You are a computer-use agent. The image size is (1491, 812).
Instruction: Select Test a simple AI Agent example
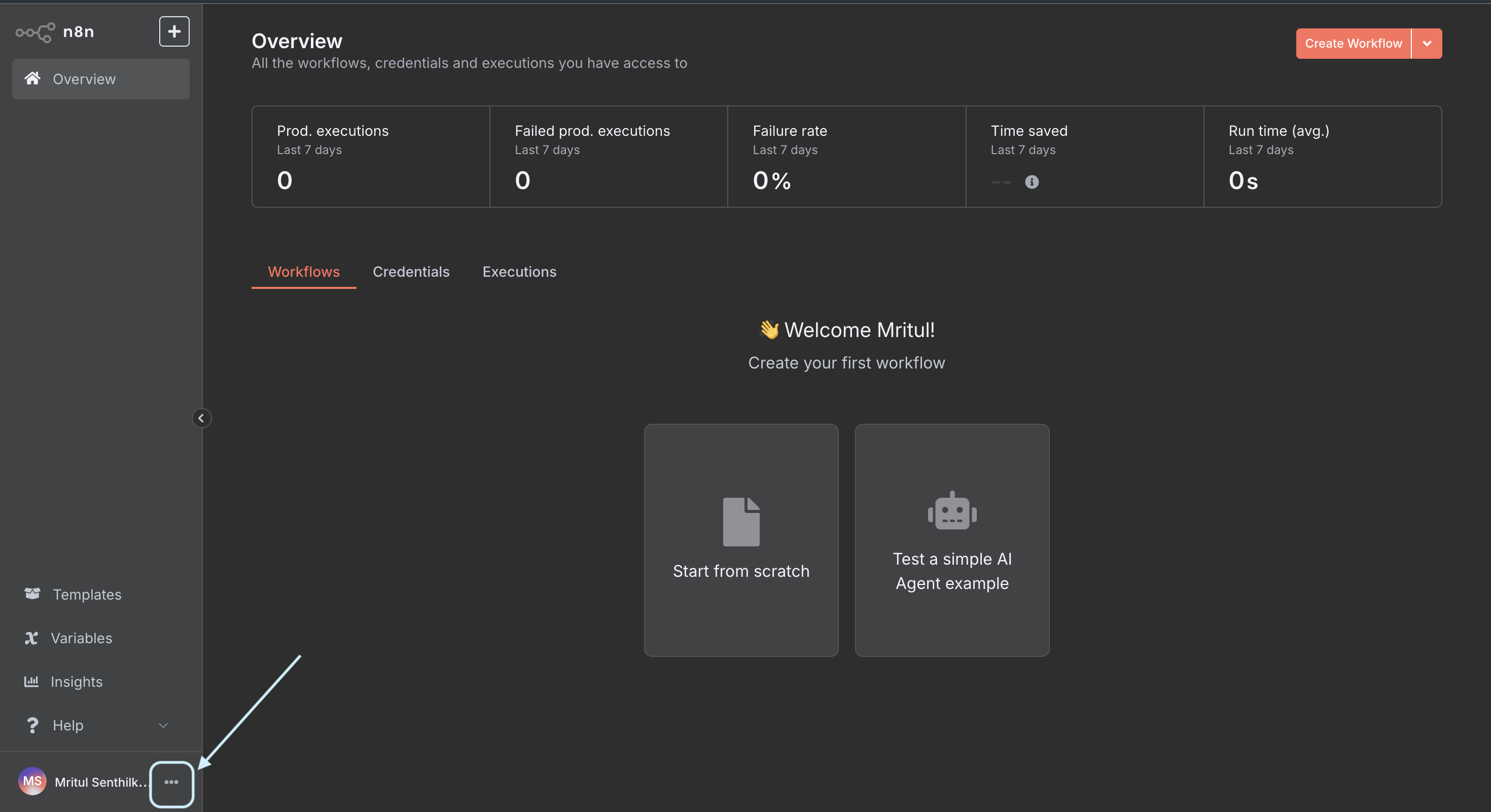pos(952,541)
